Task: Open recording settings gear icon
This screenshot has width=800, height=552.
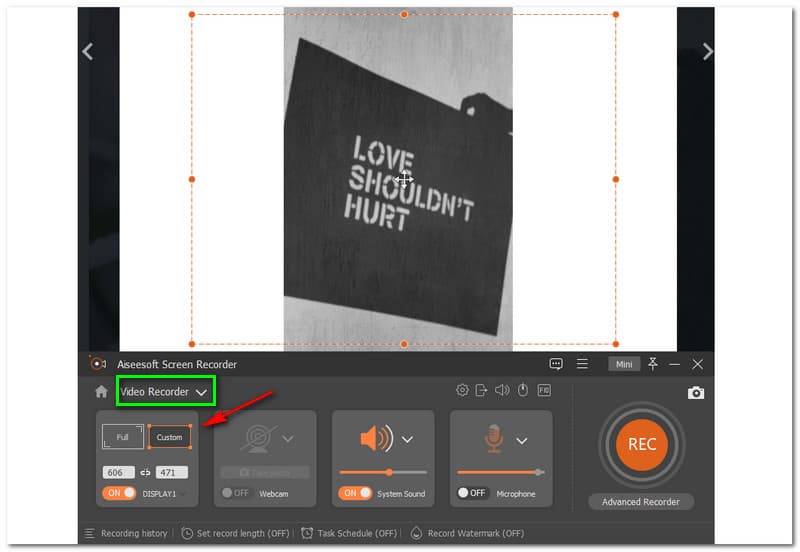Action: tap(462, 391)
